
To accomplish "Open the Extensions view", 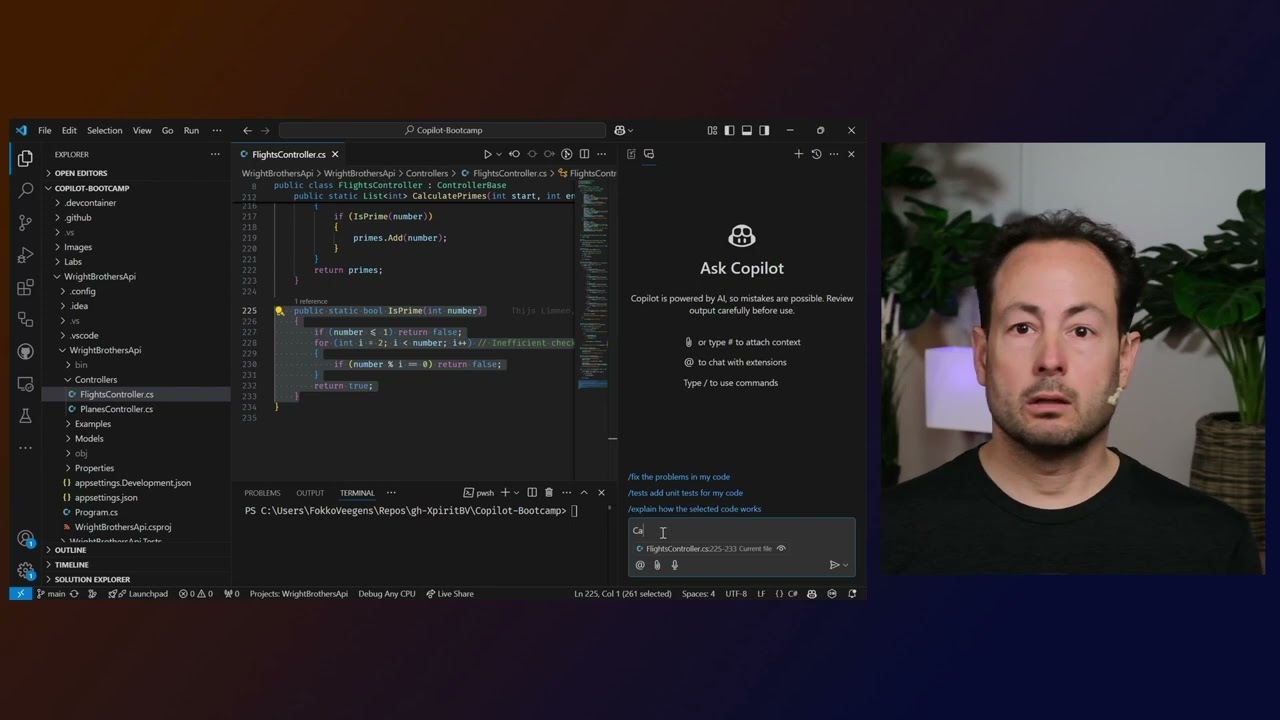I will coord(25,288).
